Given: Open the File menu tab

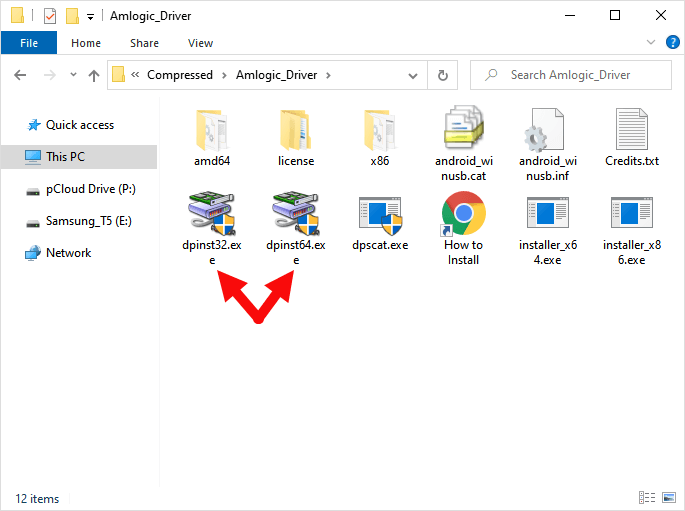Looking at the screenshot, I should 29,43.
